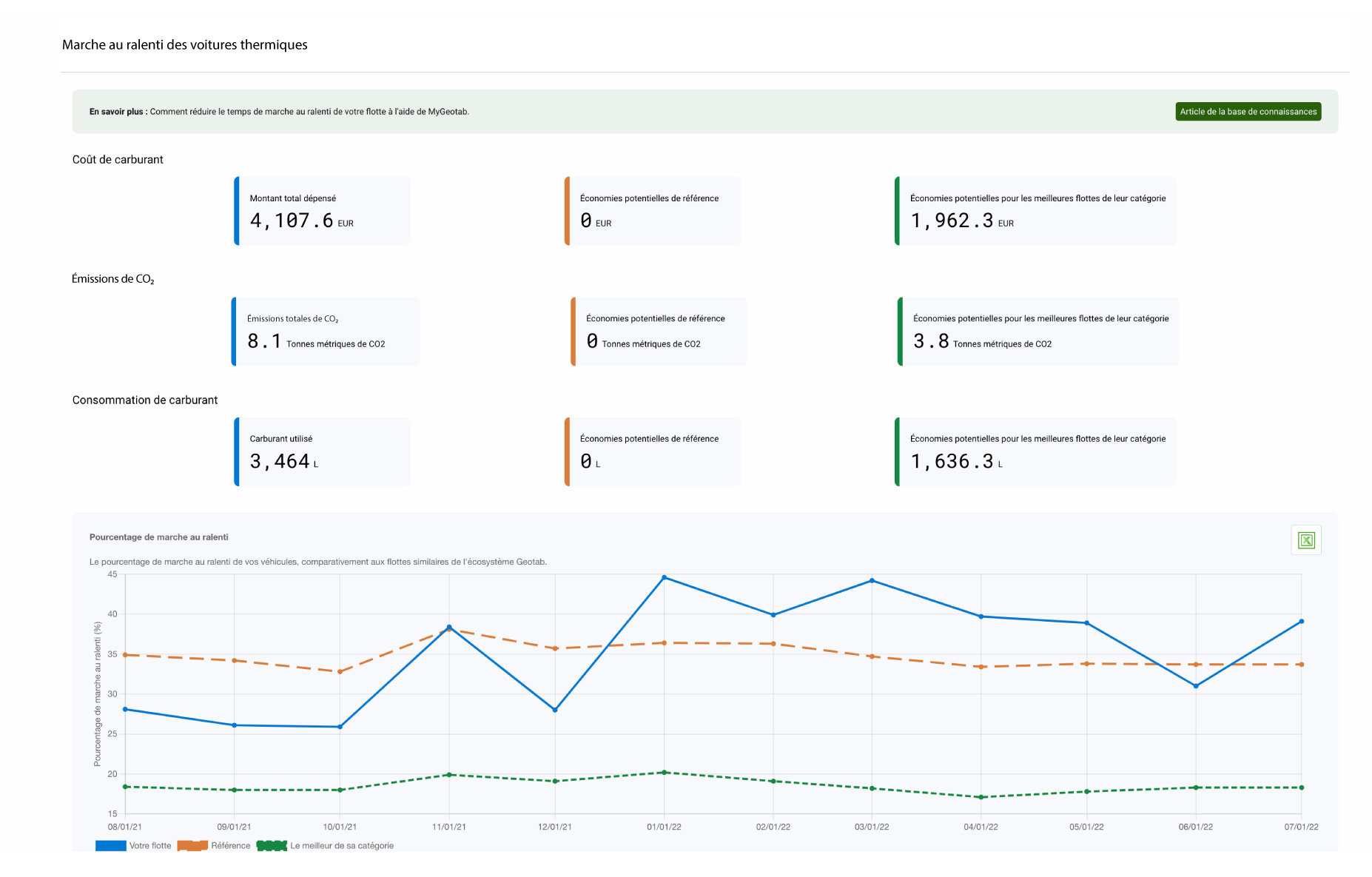Hide the Le meilleur de sa catégorie series
This screenshot has height=877, width=1372.
[341, 845]
